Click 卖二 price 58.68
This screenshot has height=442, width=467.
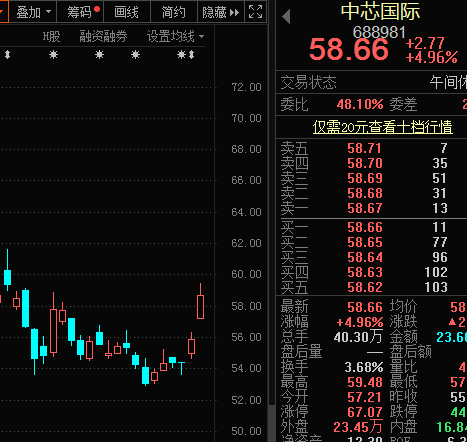click(365, 193)
